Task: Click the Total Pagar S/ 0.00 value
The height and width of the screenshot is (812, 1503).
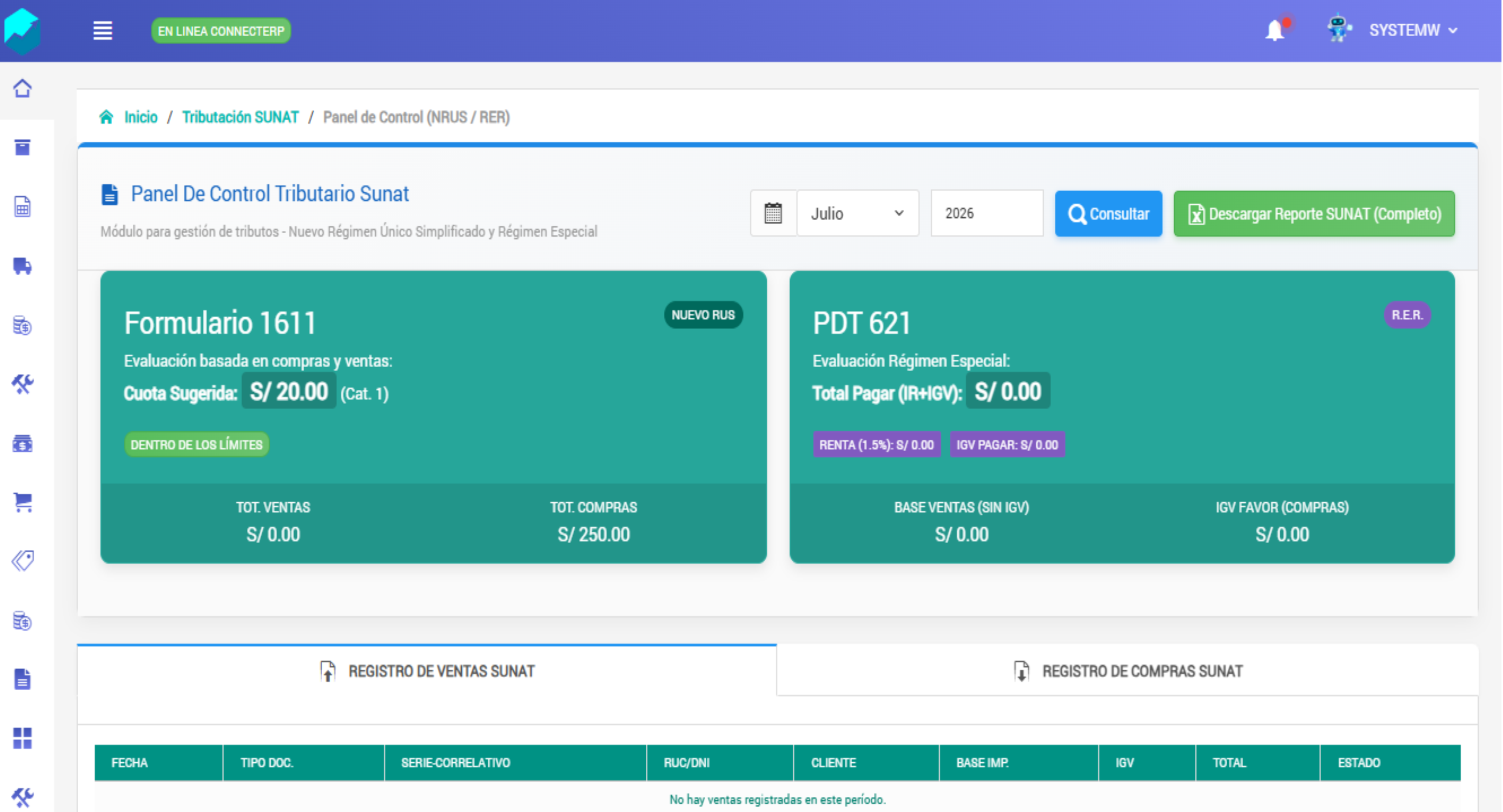Action: [1008, 391]
